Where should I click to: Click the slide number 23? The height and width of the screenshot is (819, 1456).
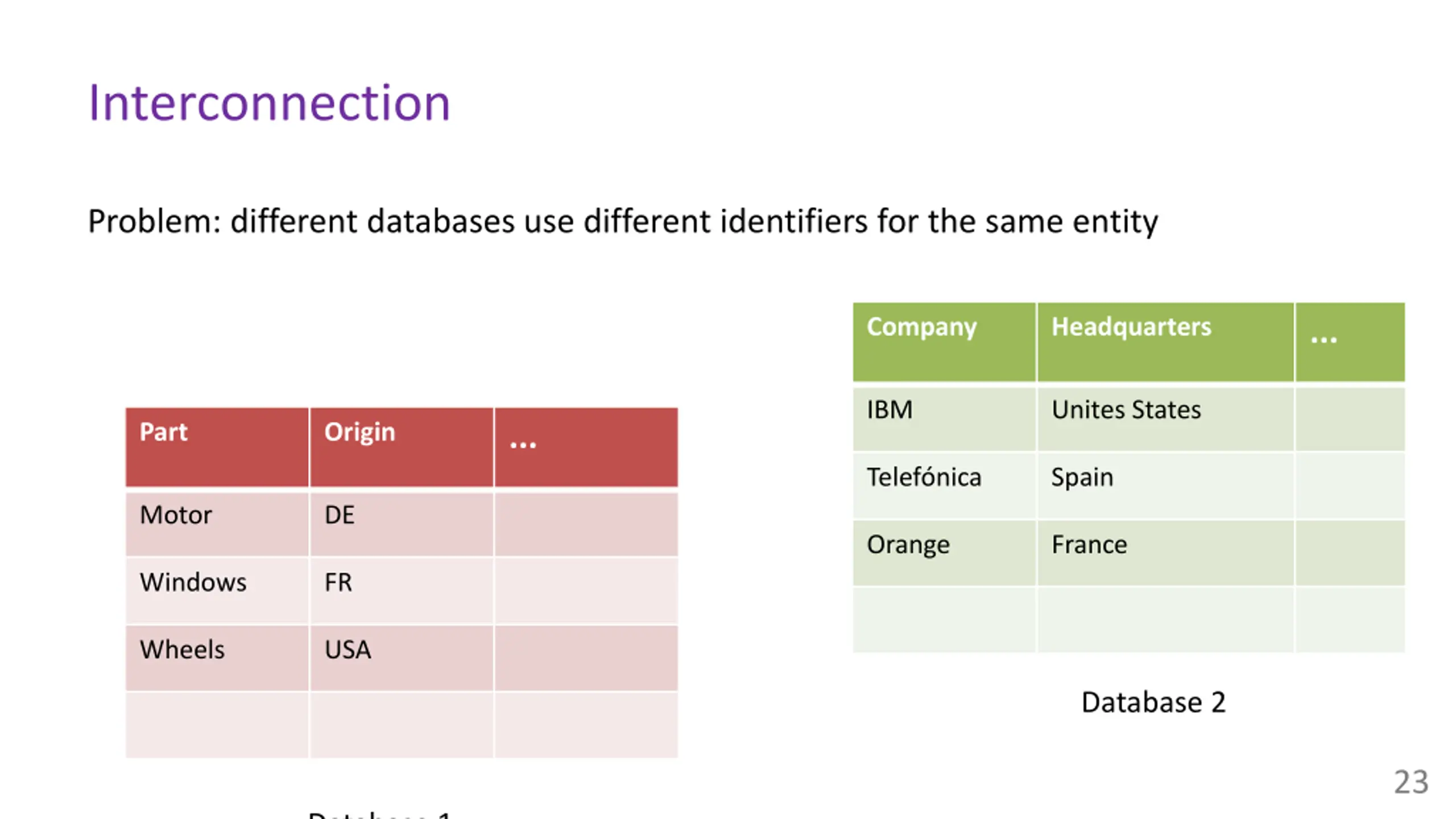click(x=1411, y=782)
